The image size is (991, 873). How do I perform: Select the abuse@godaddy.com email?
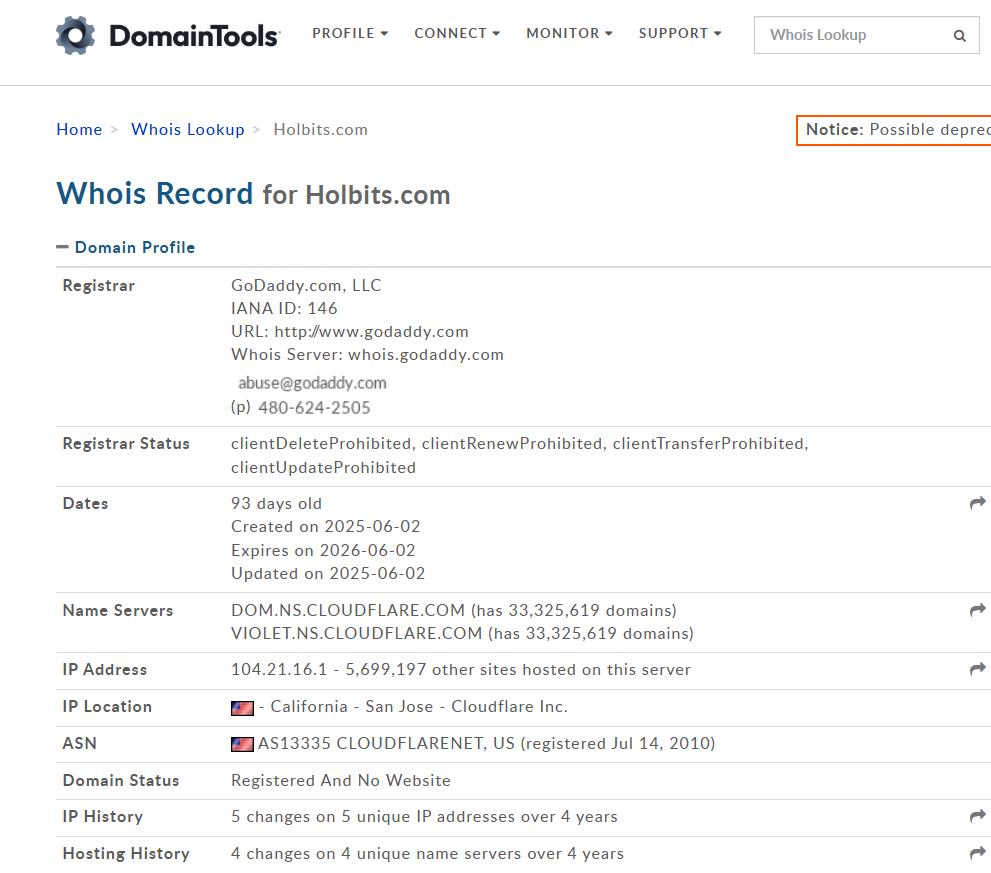click(x=312, y=383)
